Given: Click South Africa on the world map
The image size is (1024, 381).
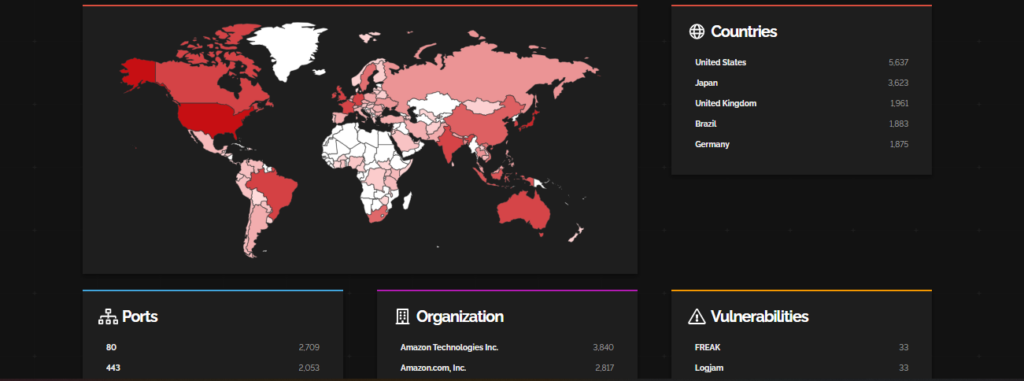Looking at the screenshot, I should 379,214.
